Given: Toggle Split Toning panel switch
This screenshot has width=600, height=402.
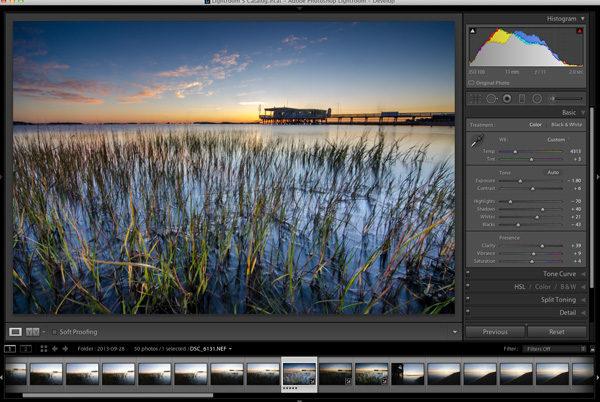Looking at the screenshot, I should [468, 299].
